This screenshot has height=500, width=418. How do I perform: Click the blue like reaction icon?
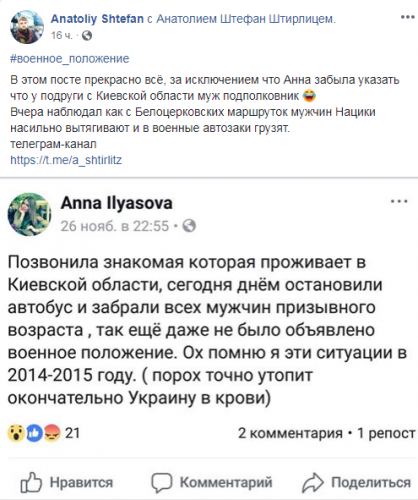pyautogui.click(x=34, y=433)
